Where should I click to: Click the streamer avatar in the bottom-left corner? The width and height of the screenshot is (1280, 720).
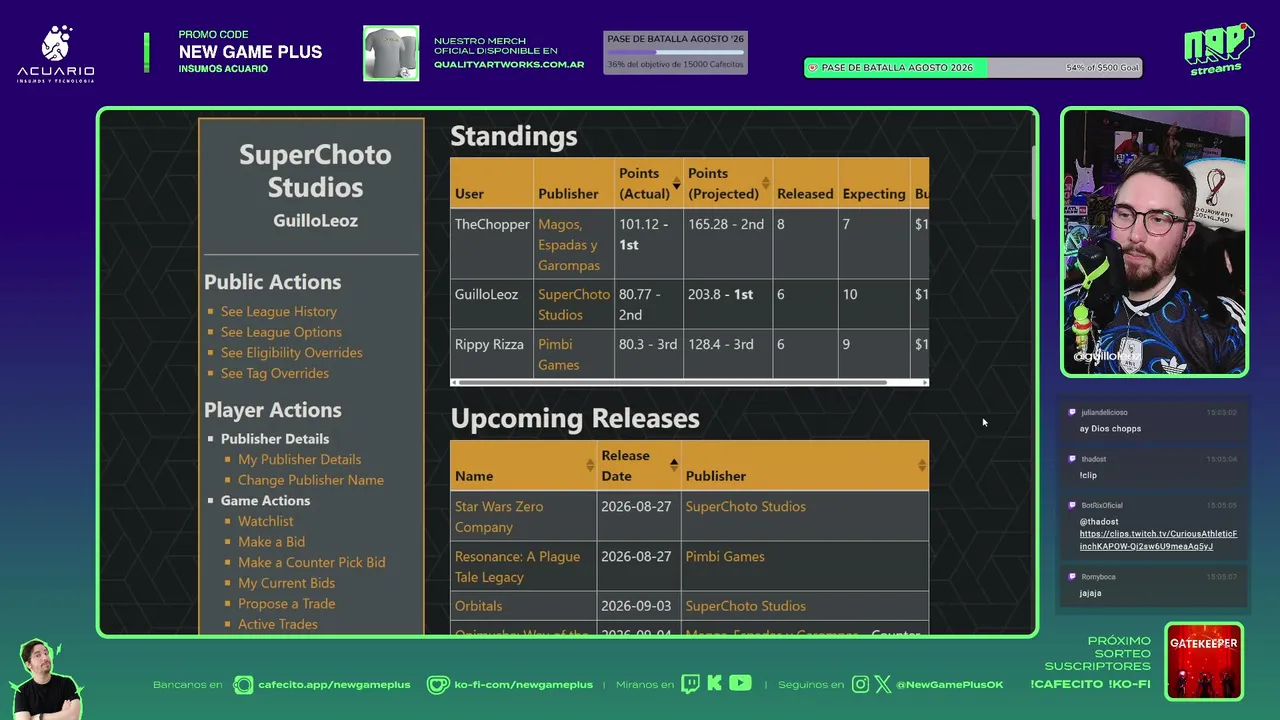click(x=47, y=680)
